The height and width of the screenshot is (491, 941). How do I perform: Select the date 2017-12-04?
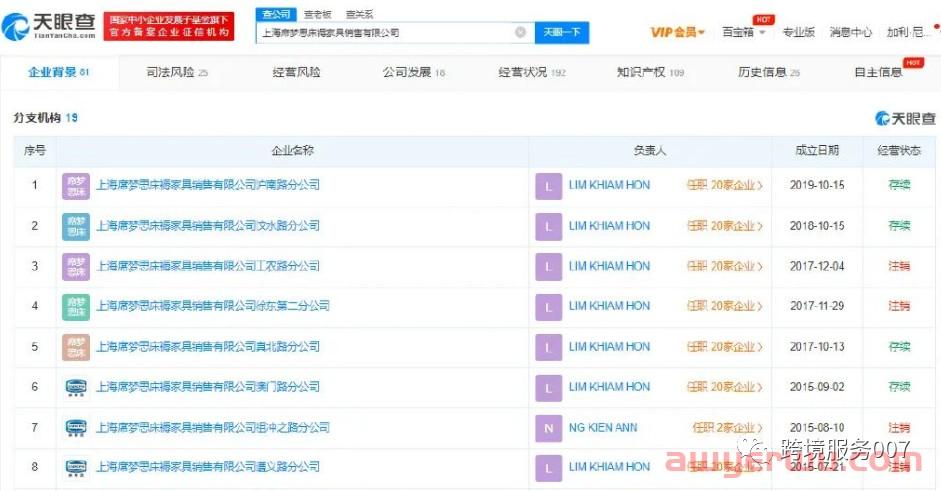(x=817, y=267)
